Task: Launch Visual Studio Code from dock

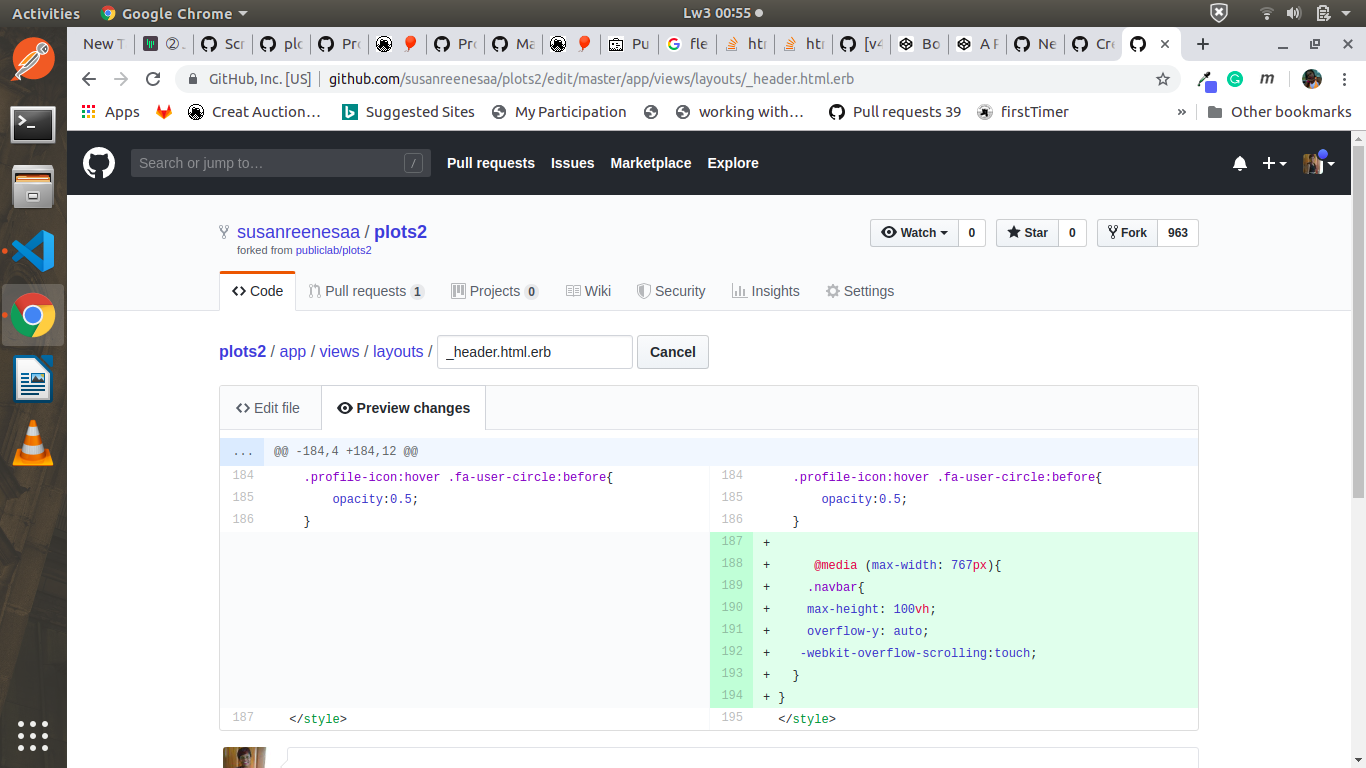Action: (33, 251)
